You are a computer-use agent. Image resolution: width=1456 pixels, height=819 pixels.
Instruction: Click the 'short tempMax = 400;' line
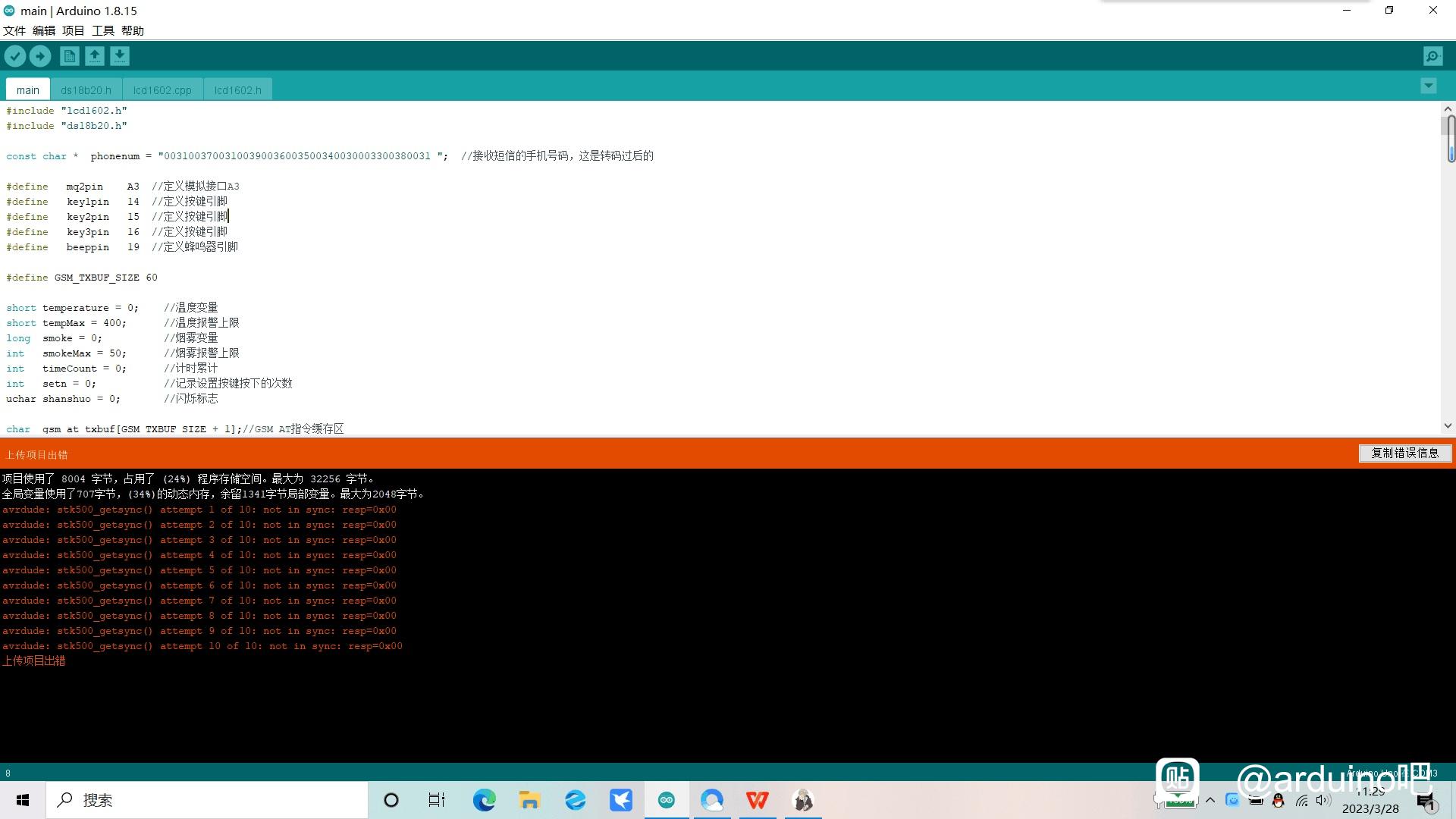pos(123,323)
